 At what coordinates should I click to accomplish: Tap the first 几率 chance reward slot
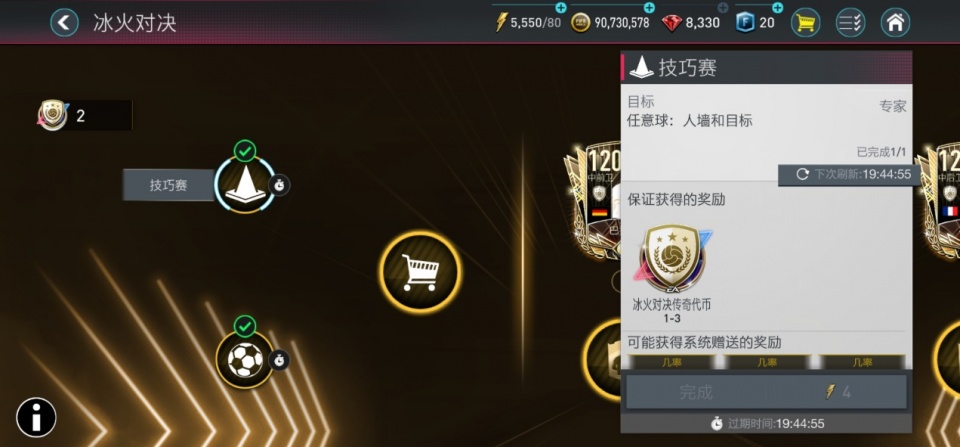[672, 362]
